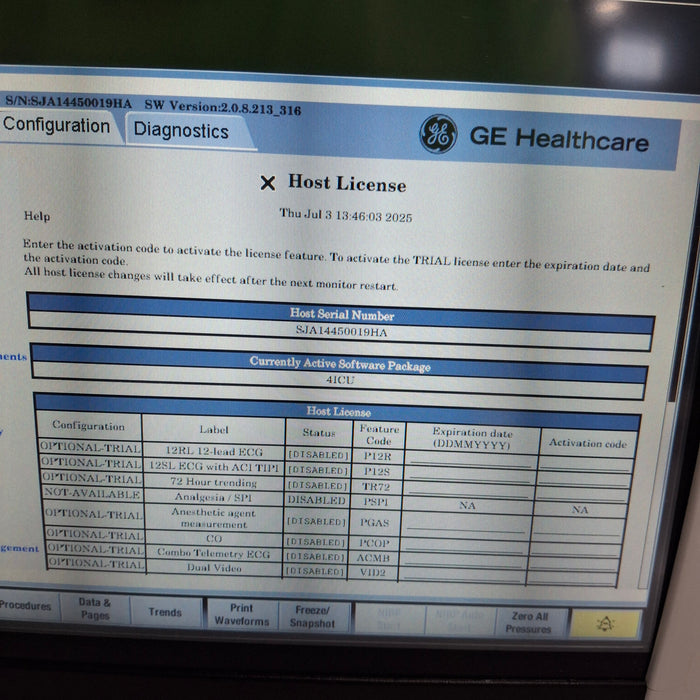This screenshot has width=700, height=700.
Task: Click the ACMB feature code
Action: (x=373, y=558)
